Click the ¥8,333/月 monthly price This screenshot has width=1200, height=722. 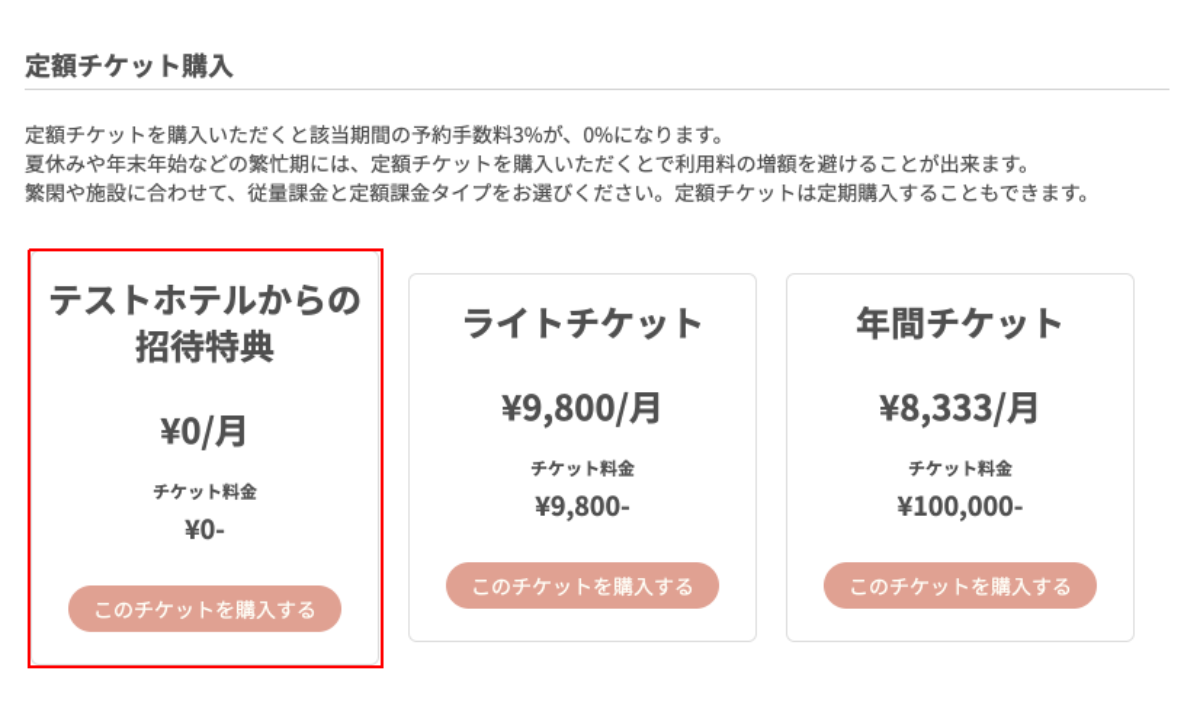[960, 408]
